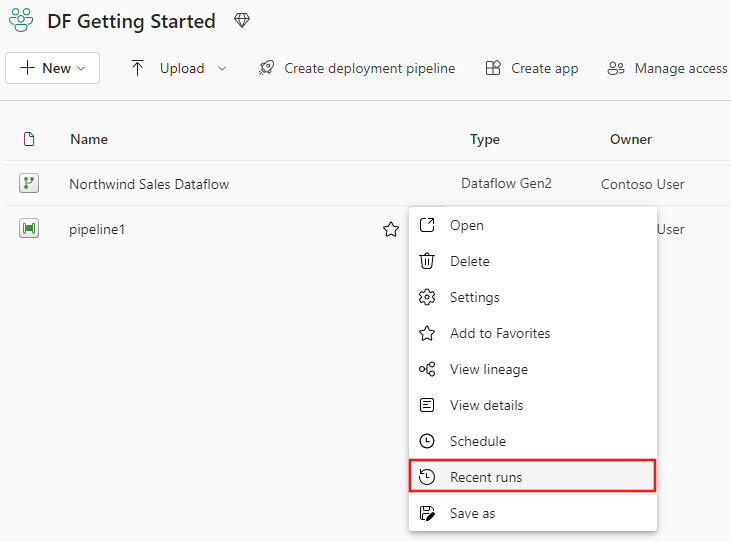
Task: Click the diamond premium icon by the title
Action: (x=241, y=20)
